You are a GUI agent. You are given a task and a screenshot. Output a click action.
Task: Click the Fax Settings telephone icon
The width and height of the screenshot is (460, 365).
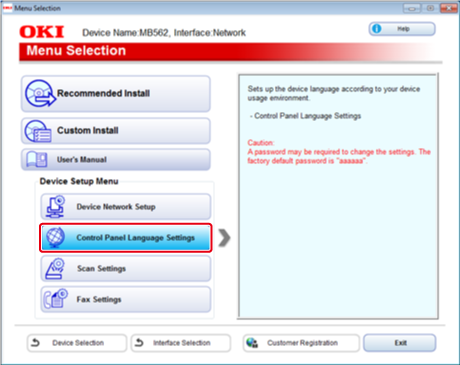(55, 299)
